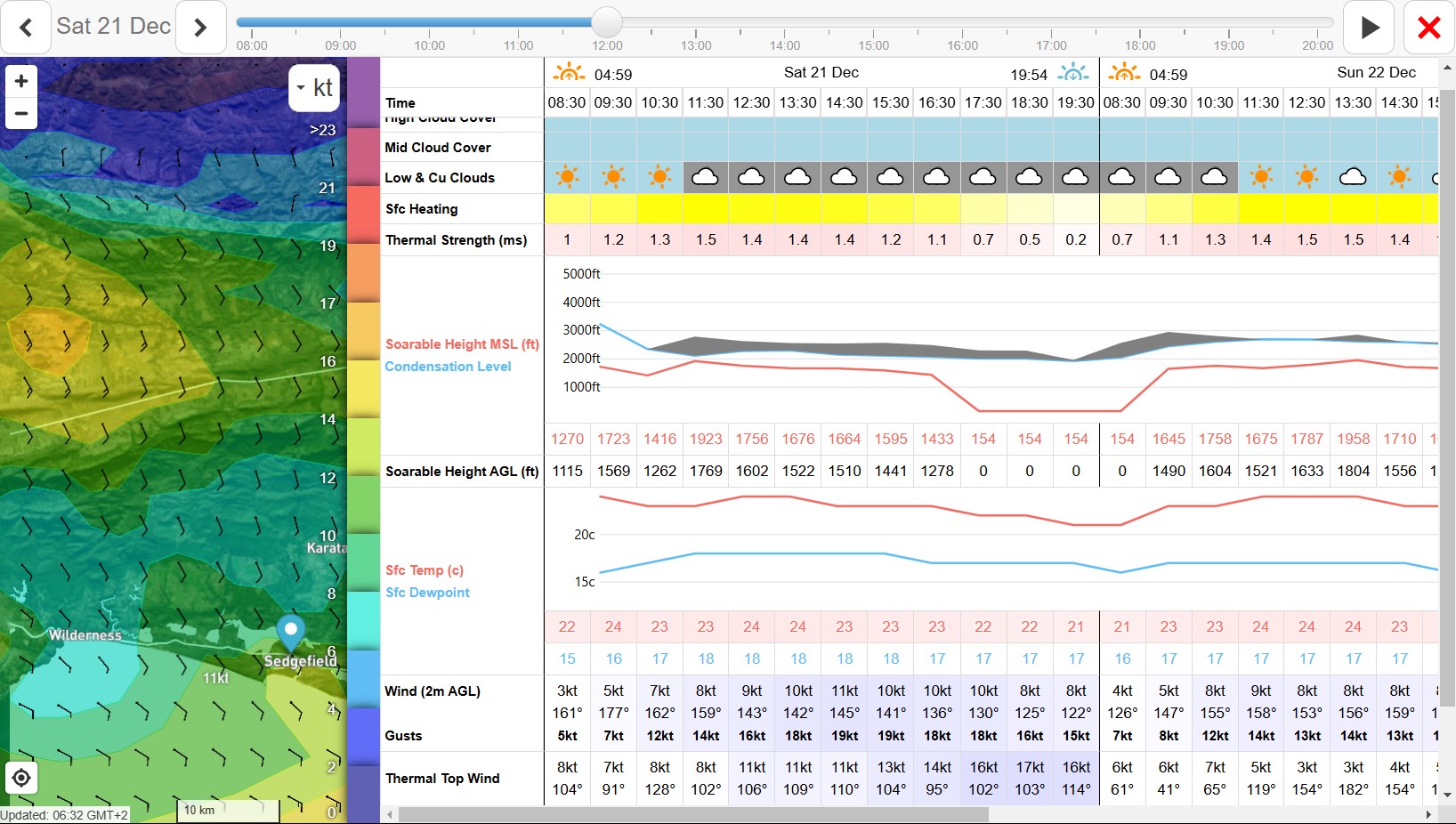The height and width of the screenshot is (824, 1456).
Task: Click the 11kt wind label on map
Action: 215,678
